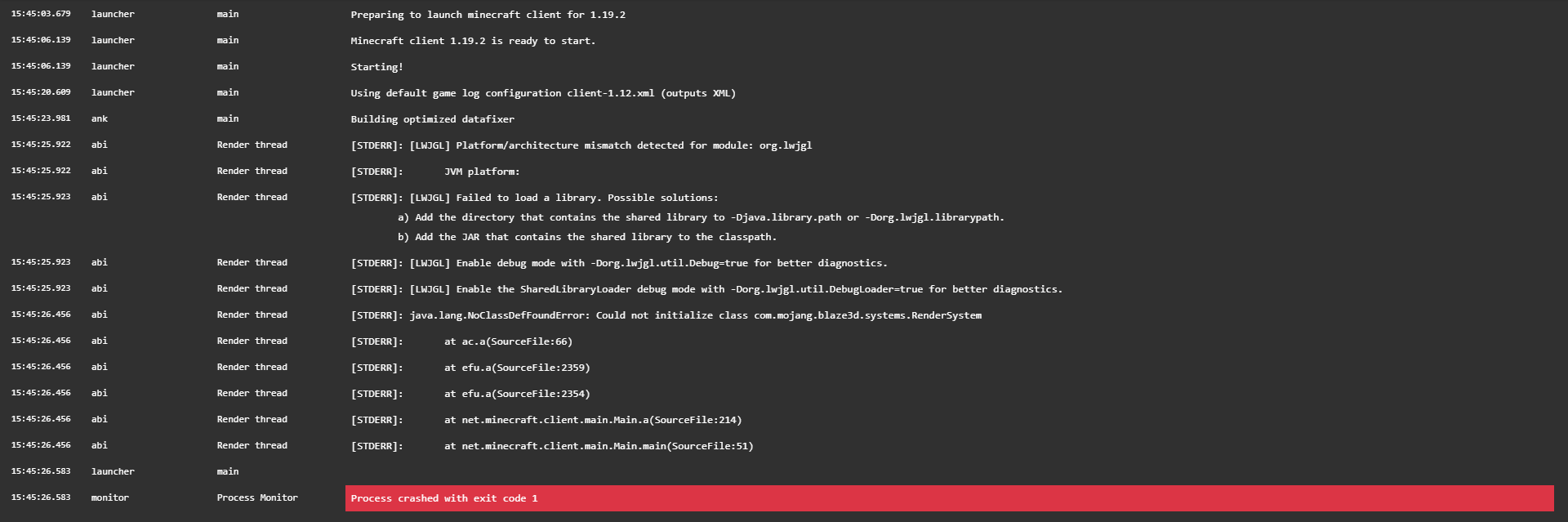This screenshot has width=1568, height=522.
Task: Select the "Building optimized datafixer" message
Action: tap(432, 119)
